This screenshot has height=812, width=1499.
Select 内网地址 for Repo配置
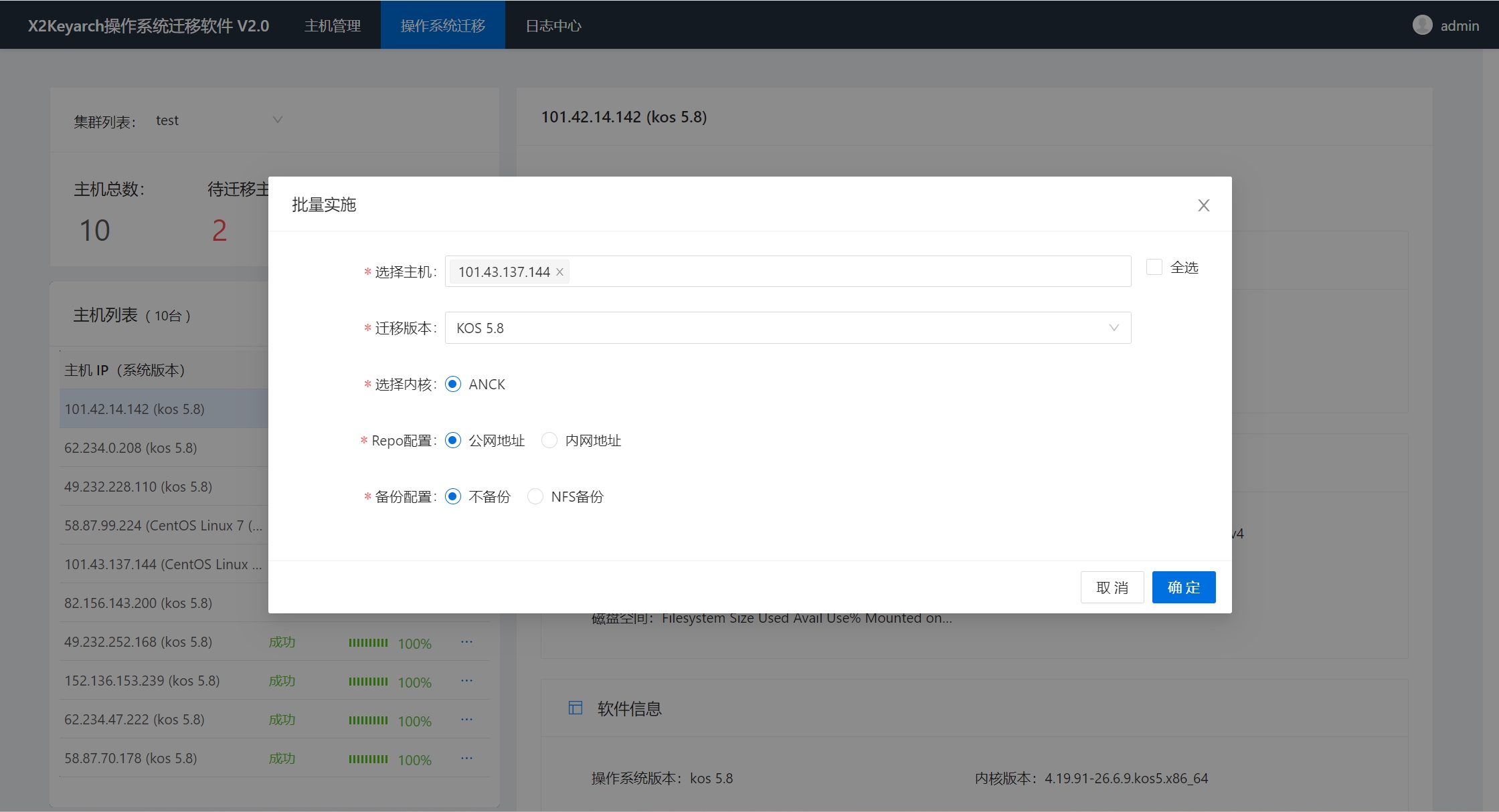tap(549, 440)
